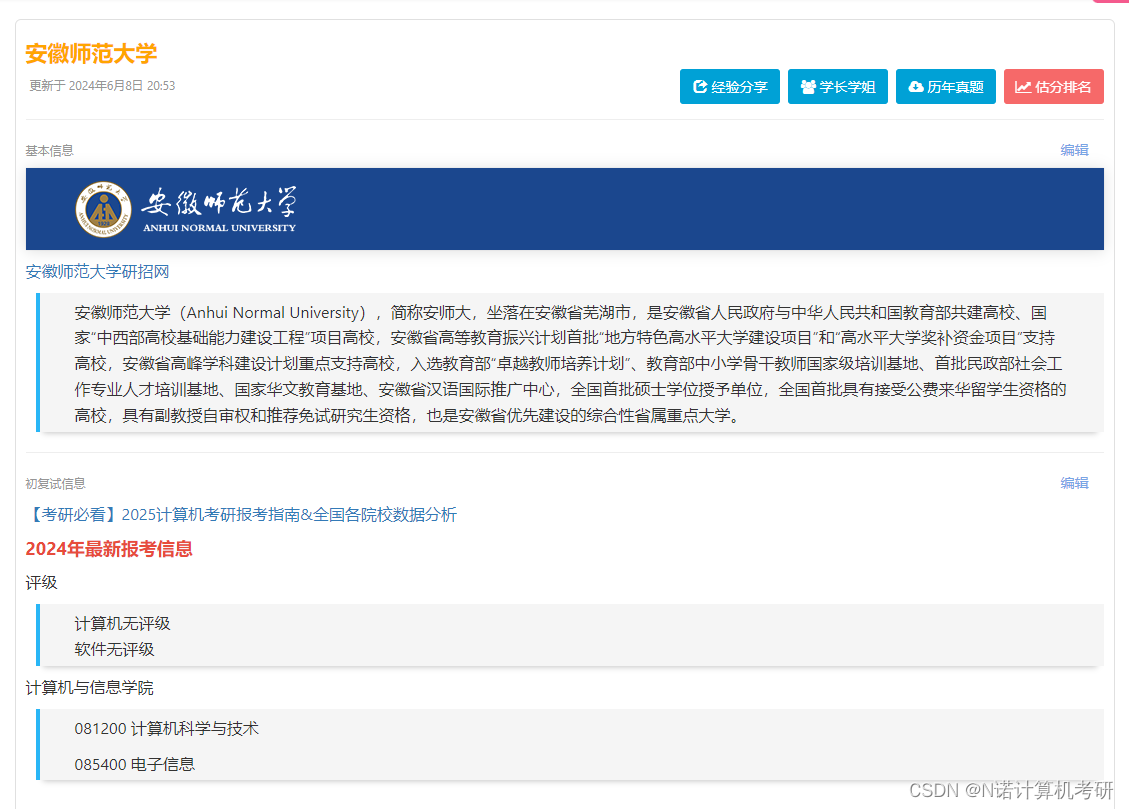The image size is (1129, 809).
Task: Click the 081200 计算机科学与技术 entry
Action: coord(166,728)
